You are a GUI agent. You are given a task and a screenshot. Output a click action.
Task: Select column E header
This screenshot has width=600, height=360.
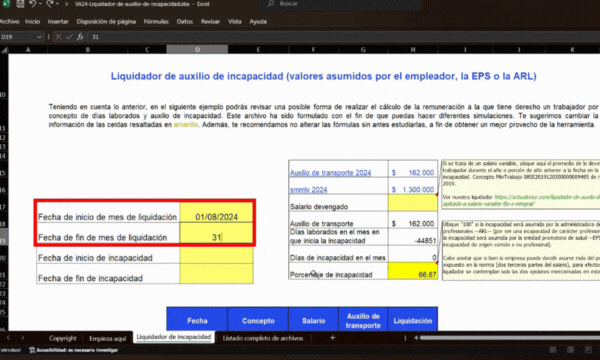[258, 50]
